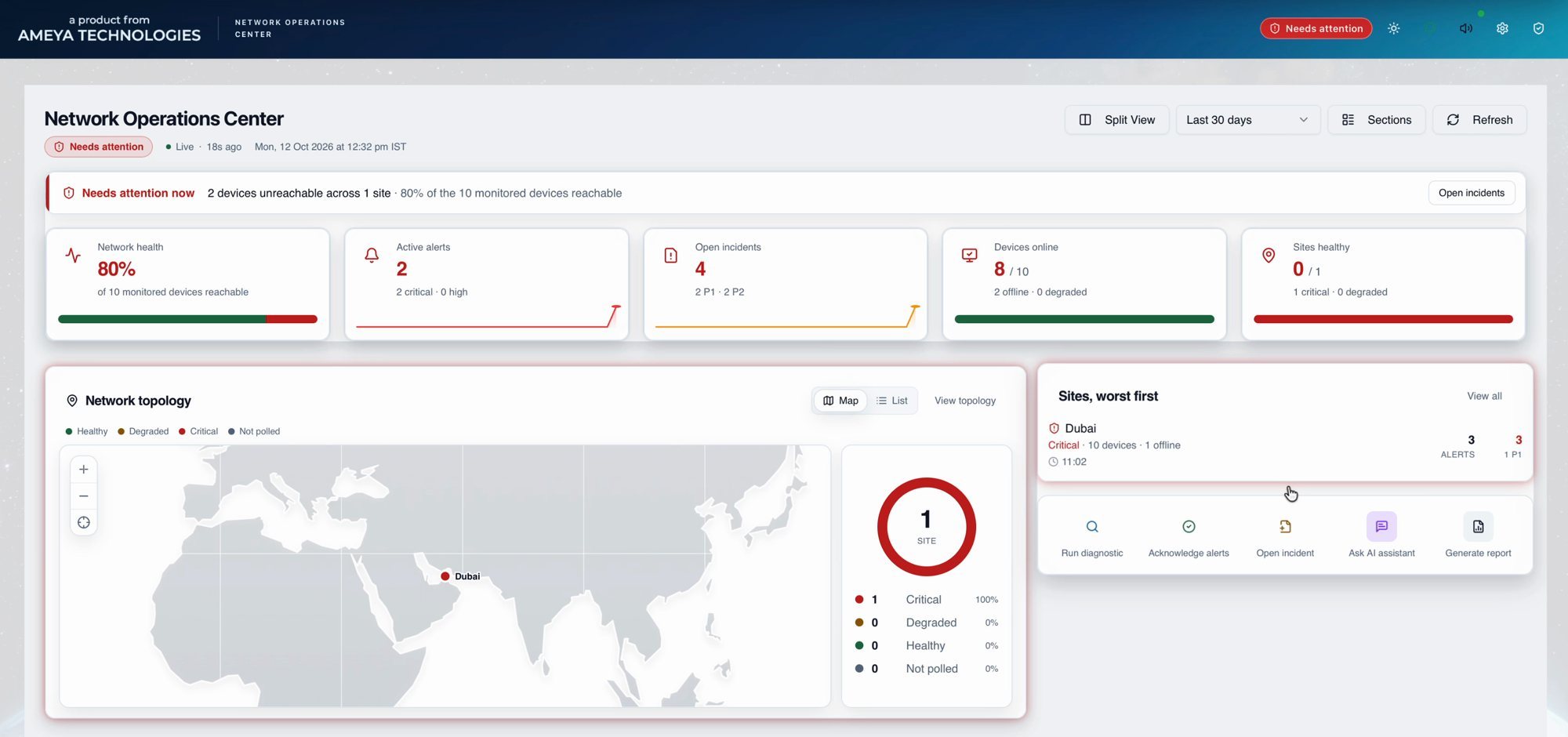Click the shield check icon in the header
The height and width of the screenshot is (737, 1568).
coord(1538,28)
